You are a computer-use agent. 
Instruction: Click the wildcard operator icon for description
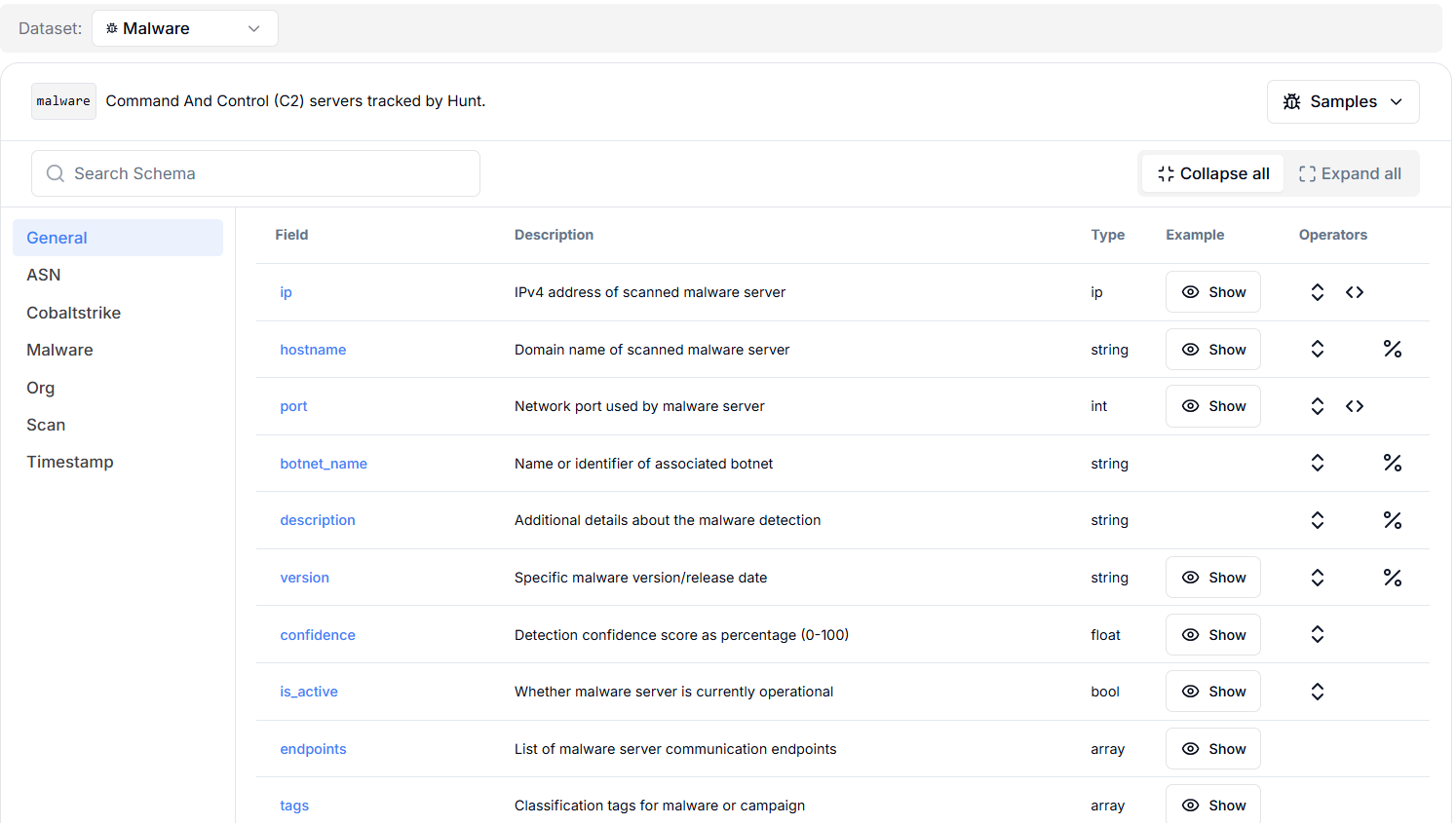[x=1393, y=520]
